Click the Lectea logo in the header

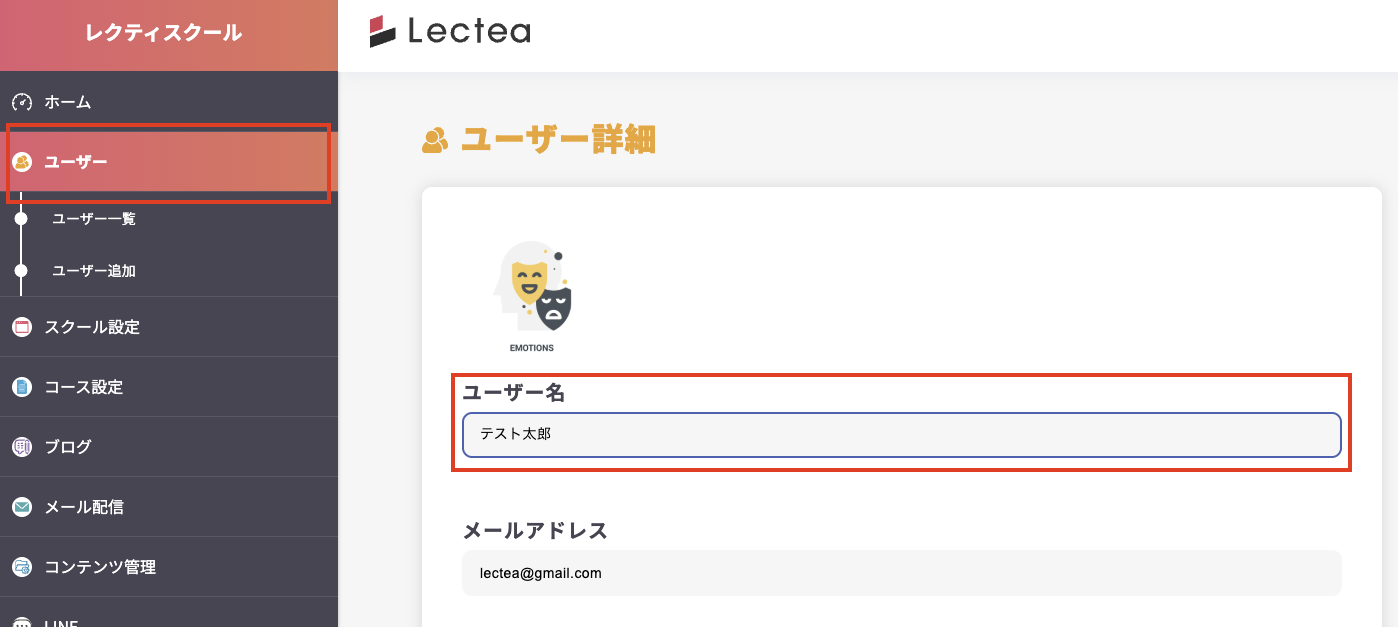coord(449,31)
